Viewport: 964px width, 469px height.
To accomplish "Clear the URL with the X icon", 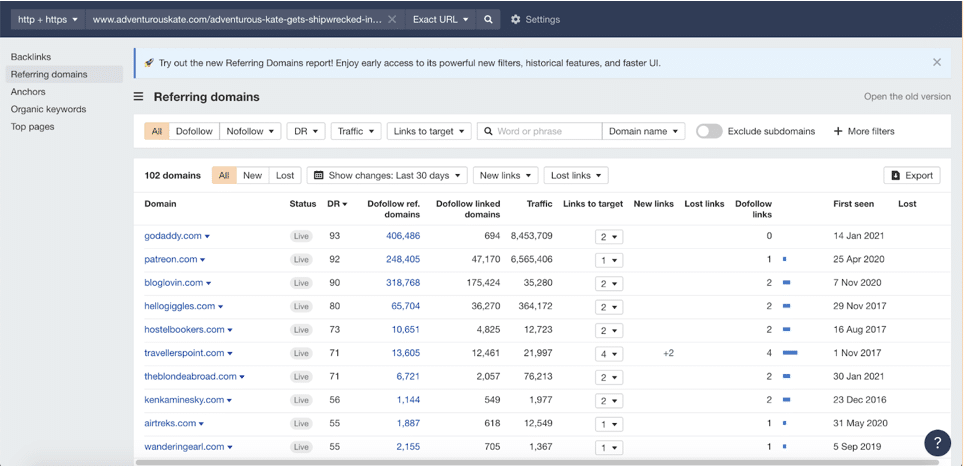I will pos(392,19).
